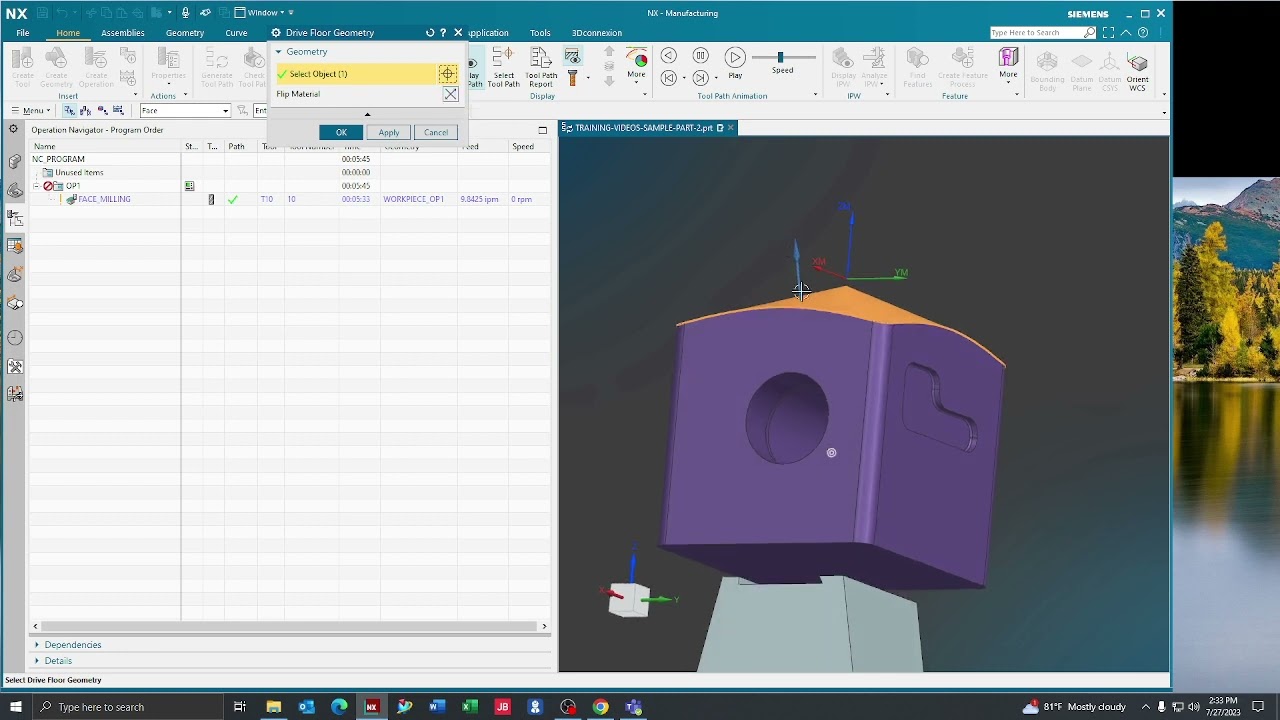Collapse dialog with the up arrow
Image resolution: width=1280 pixels, height=720 pixels.
pos(367,114)
